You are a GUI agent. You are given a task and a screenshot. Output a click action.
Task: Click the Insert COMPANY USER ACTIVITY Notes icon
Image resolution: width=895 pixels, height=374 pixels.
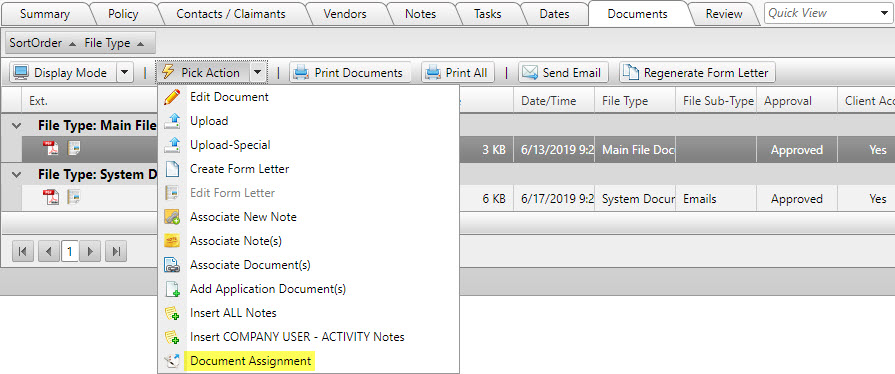pos(172,337)
